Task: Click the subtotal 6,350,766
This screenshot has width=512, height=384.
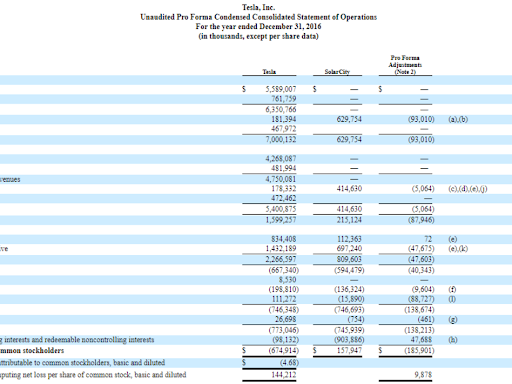Action: pos(281,109)
